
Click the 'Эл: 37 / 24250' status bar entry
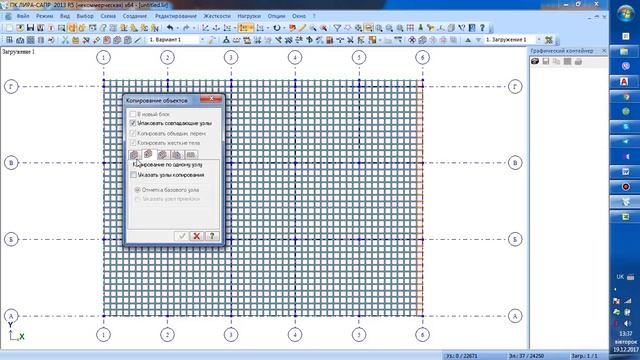(526, 356)
